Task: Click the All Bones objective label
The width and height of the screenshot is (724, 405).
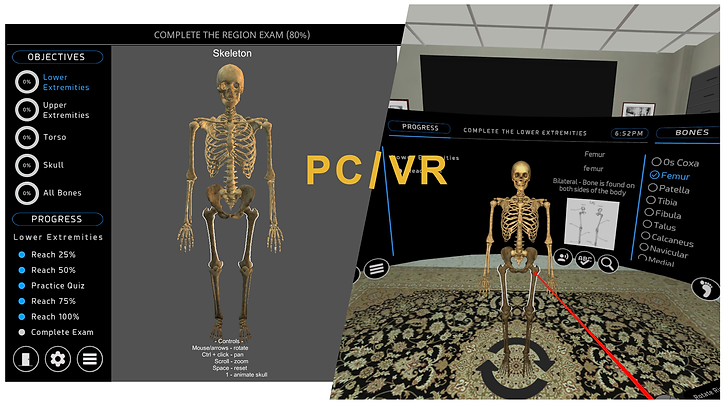Action: pos(62,193)
